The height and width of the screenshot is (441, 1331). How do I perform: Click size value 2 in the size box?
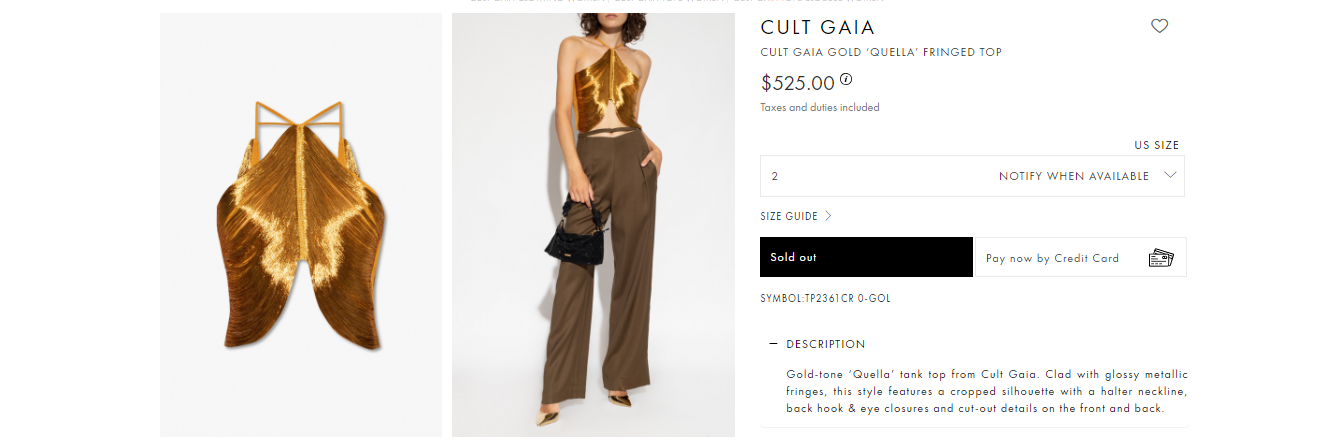click(774, 176)
